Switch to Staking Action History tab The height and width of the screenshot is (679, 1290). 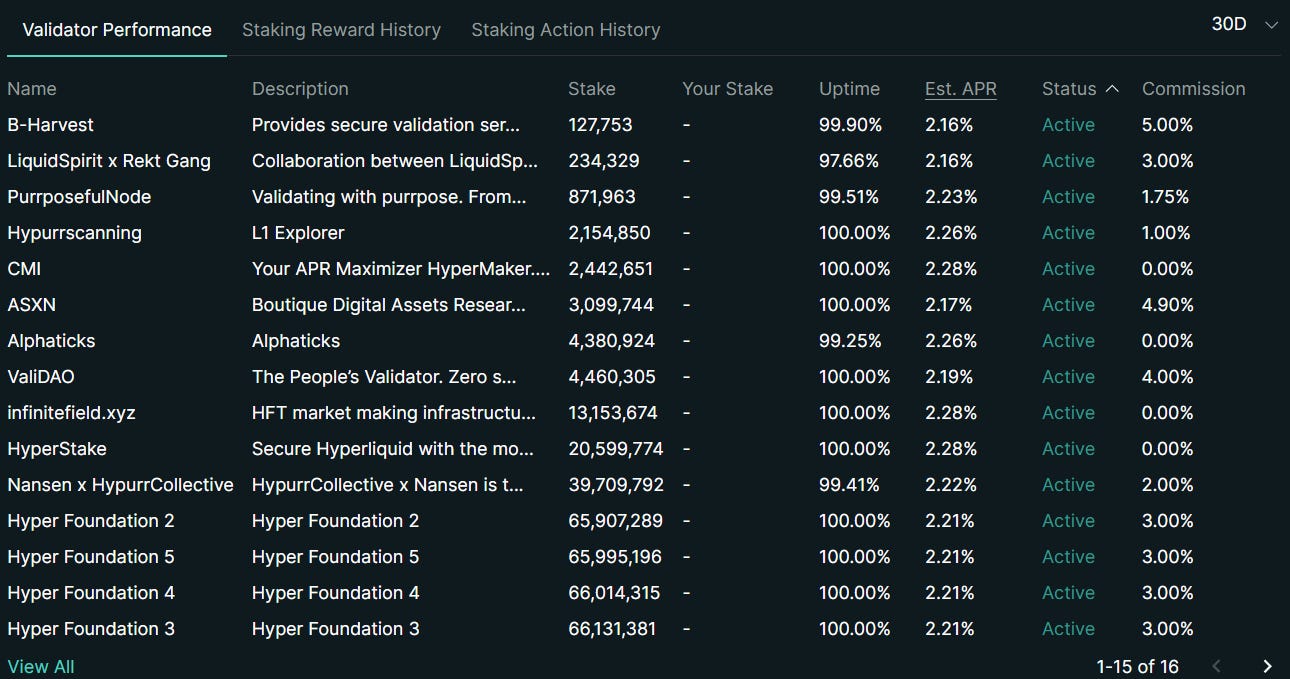click(x=566, y=30)
